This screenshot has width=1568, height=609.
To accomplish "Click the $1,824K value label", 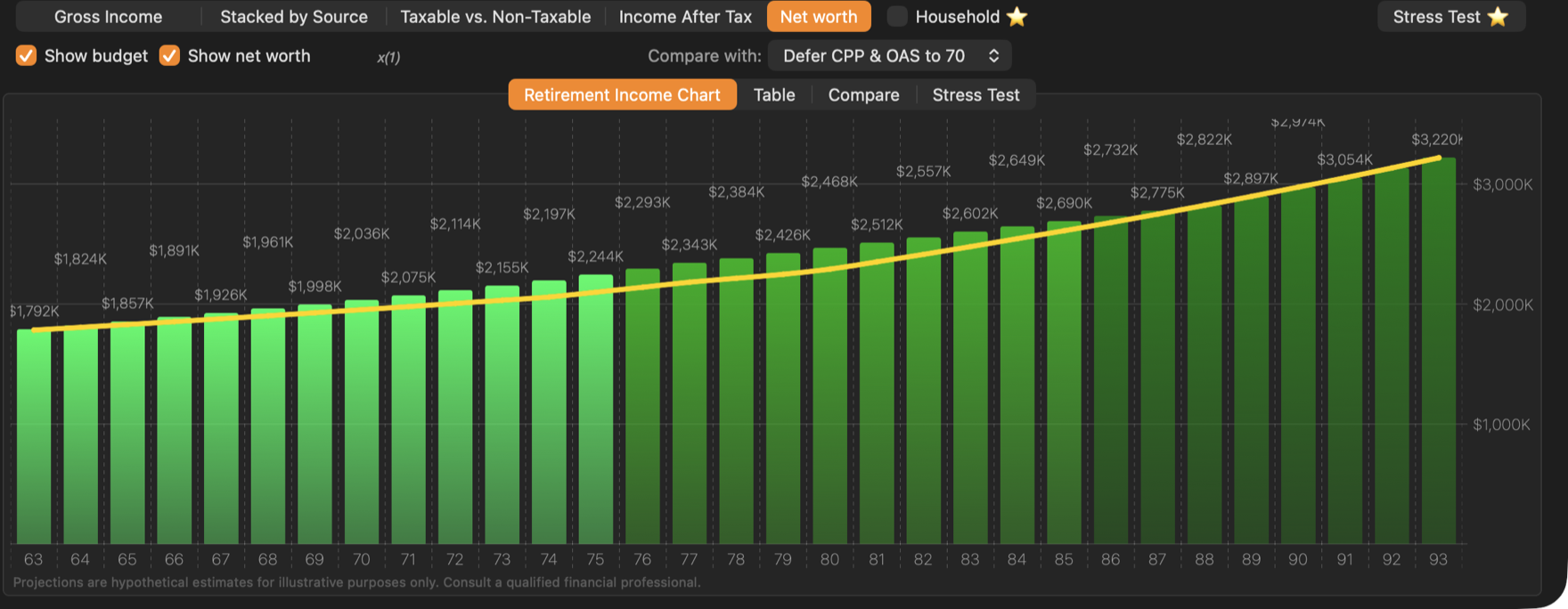I will click(x=80, y=259).
